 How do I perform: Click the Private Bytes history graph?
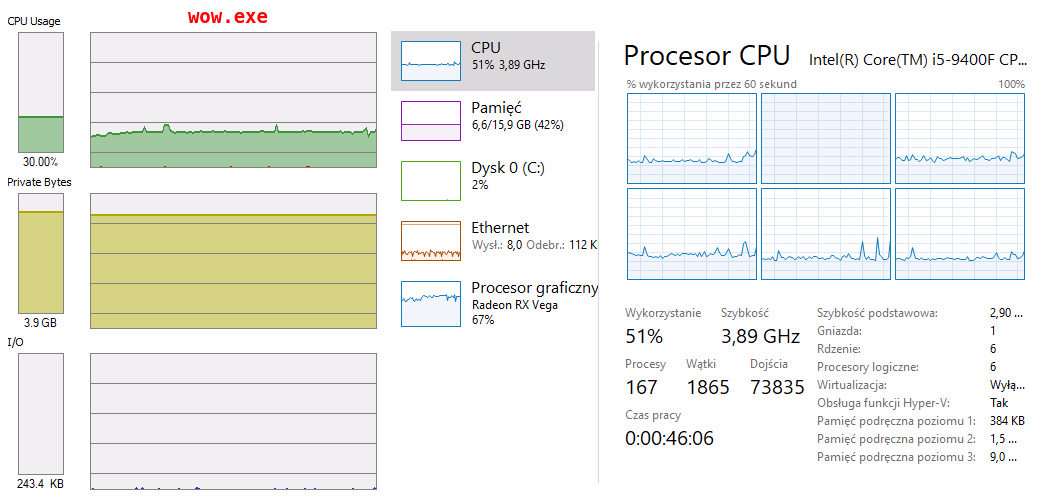coord(233,258)
